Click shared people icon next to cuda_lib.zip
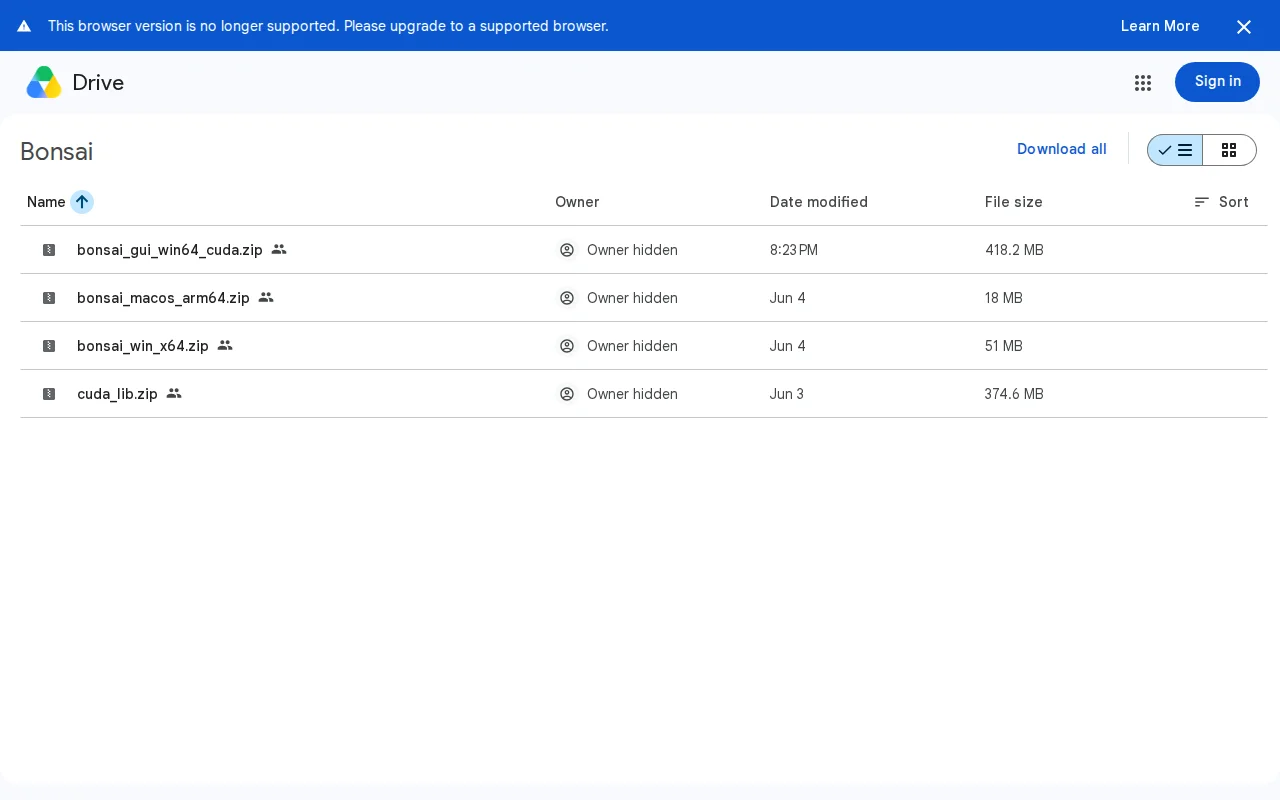The width and height of the screenshot is (1280, 800). click(x=174, y=393)
